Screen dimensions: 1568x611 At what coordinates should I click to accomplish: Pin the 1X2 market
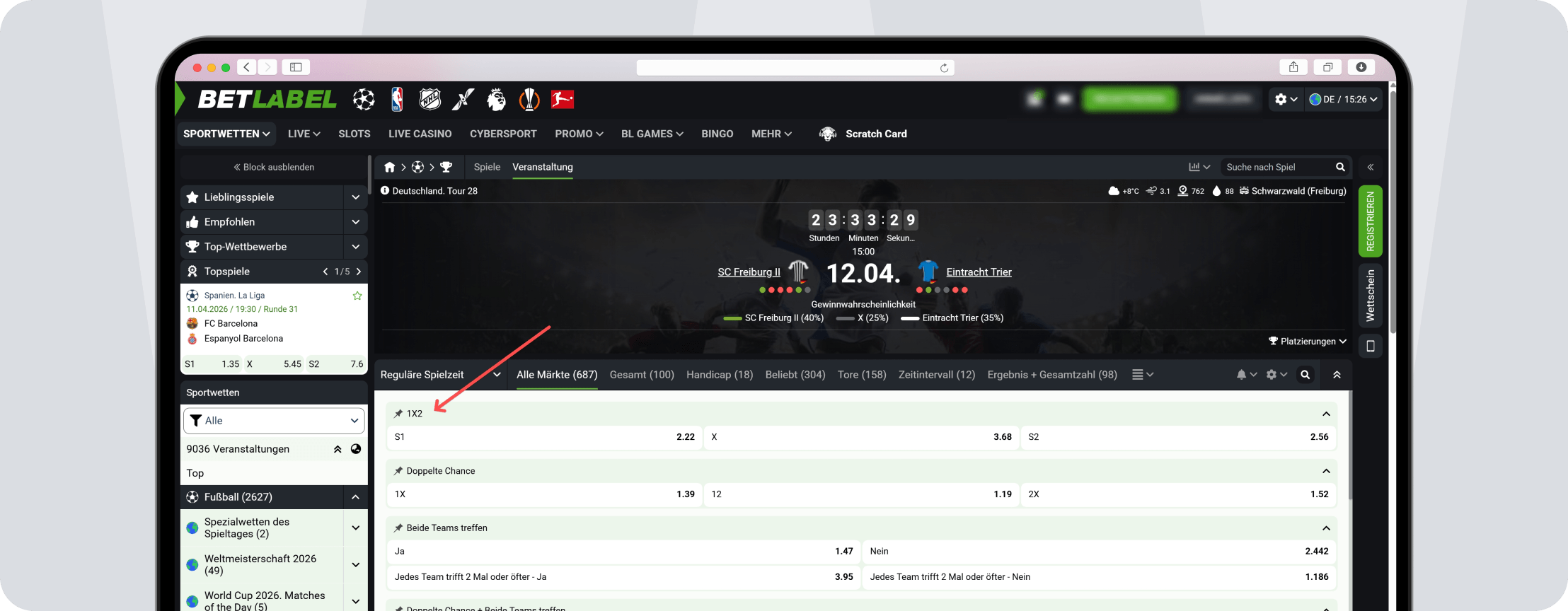pyautogui.click(x=398, y=414)
